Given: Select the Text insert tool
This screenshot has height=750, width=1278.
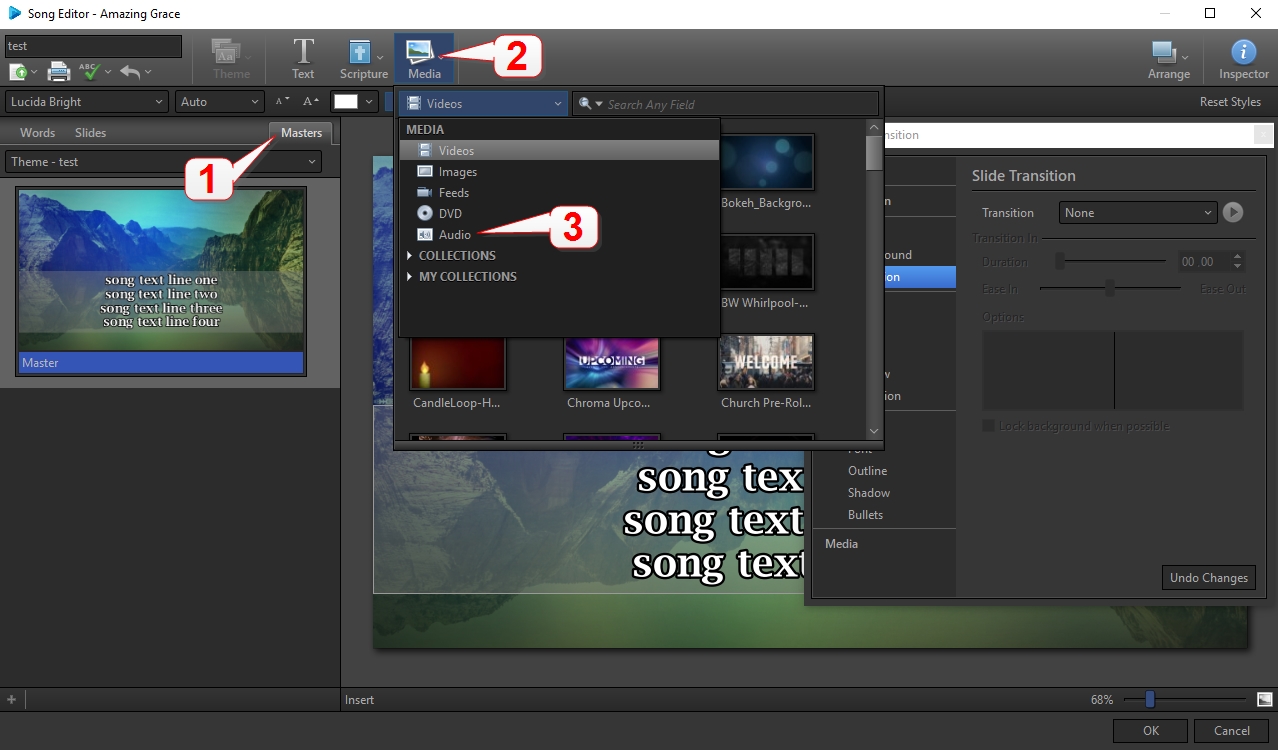Looking at the screenshot, I should (302, 56).
